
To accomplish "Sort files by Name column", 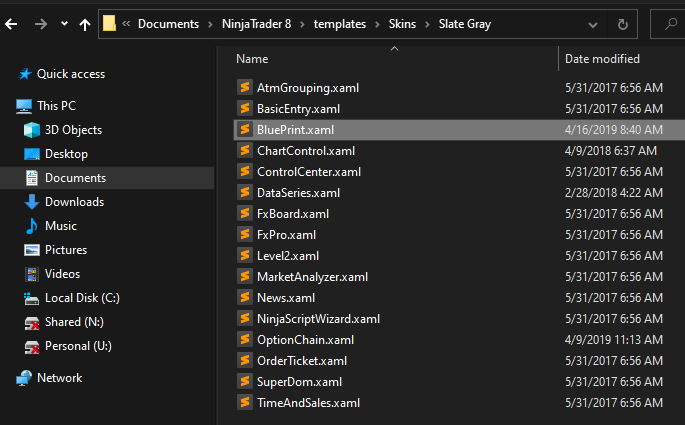I will (252, 59).
